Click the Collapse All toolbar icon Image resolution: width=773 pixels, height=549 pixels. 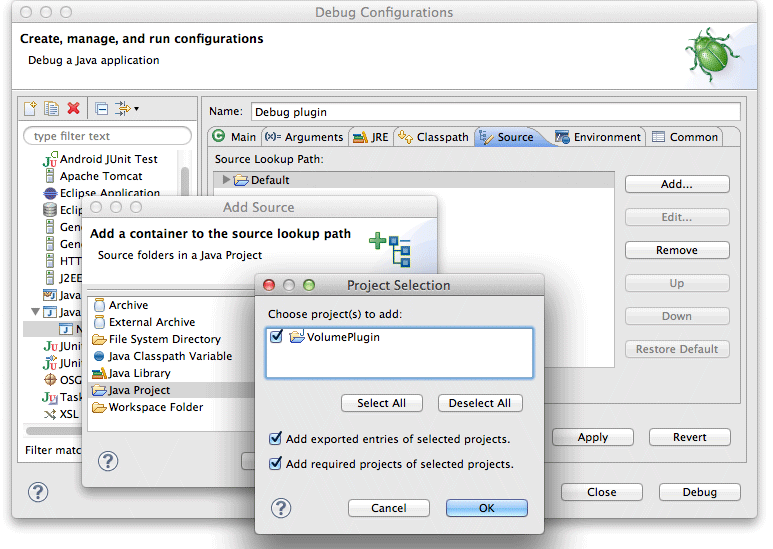[102, 108]
